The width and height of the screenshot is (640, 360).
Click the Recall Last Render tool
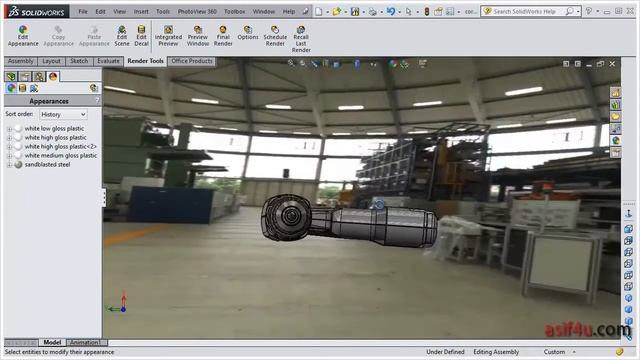[301, 39]
